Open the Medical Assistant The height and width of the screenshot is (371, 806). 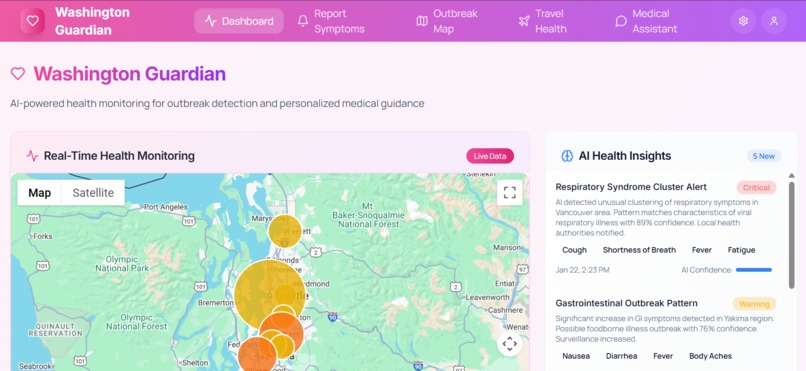point(646,21)
